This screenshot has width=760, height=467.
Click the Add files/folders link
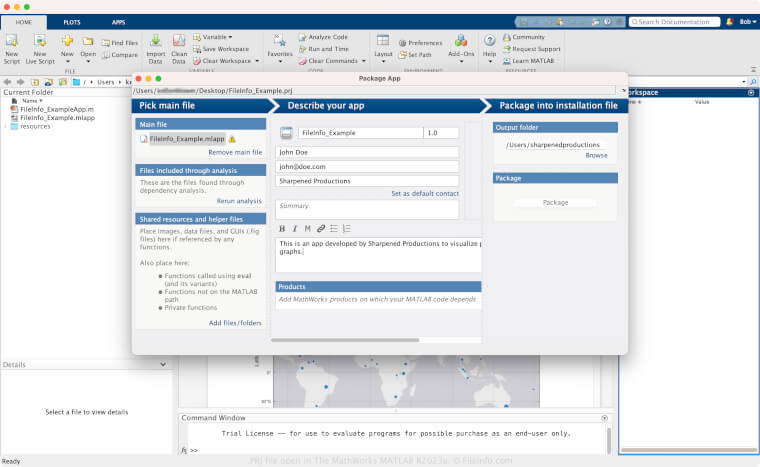coord(235,323)
